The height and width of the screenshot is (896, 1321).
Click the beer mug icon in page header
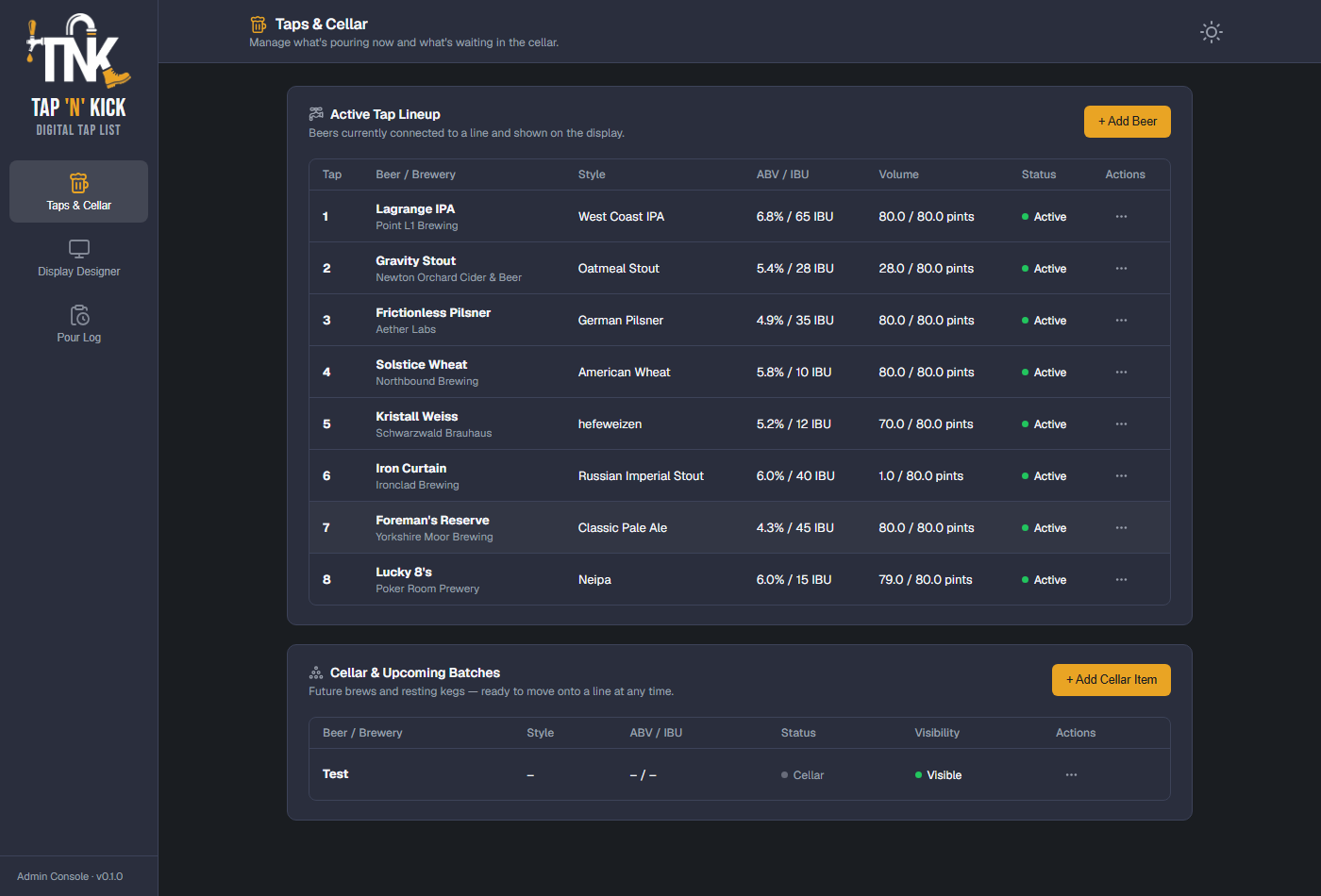(259, 25)
